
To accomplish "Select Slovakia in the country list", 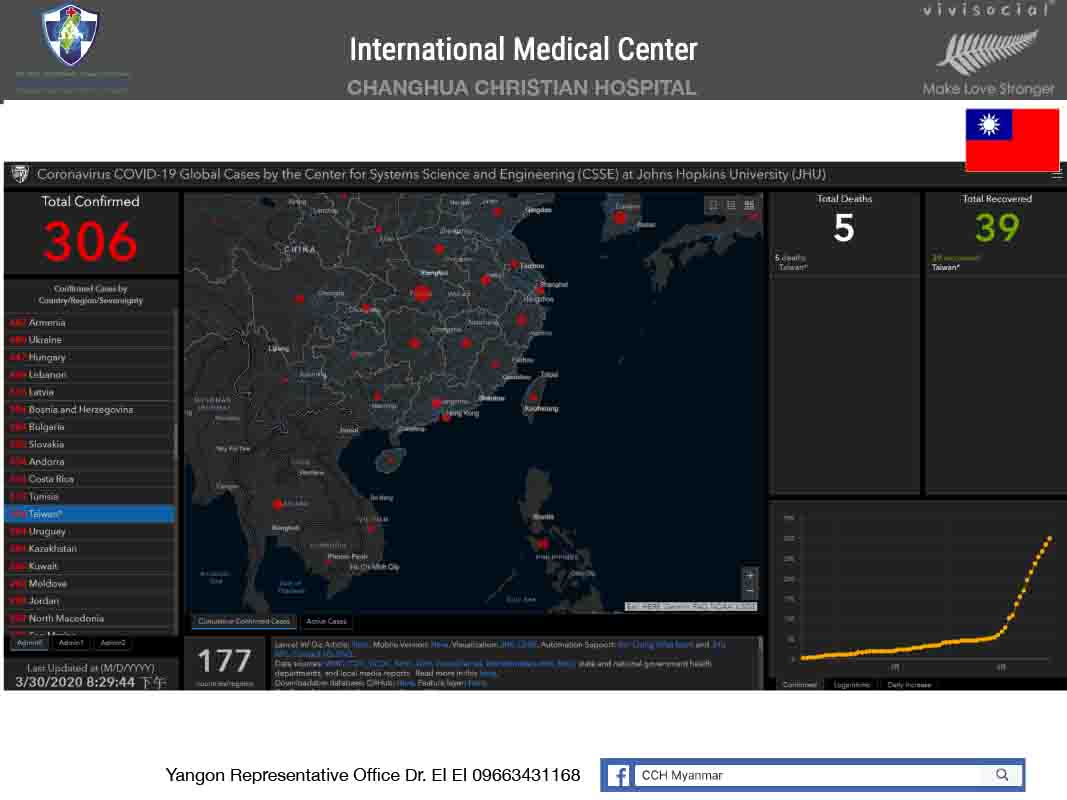I will (90, 444).
